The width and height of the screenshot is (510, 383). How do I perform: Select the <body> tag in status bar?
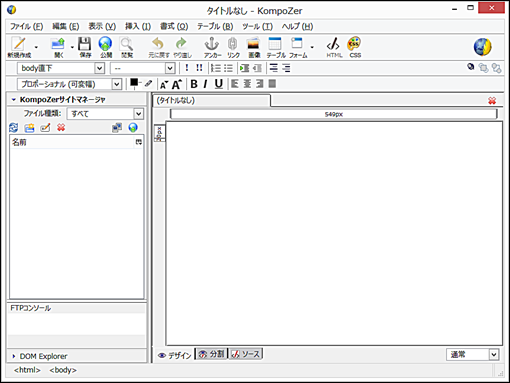pos(63,370)
